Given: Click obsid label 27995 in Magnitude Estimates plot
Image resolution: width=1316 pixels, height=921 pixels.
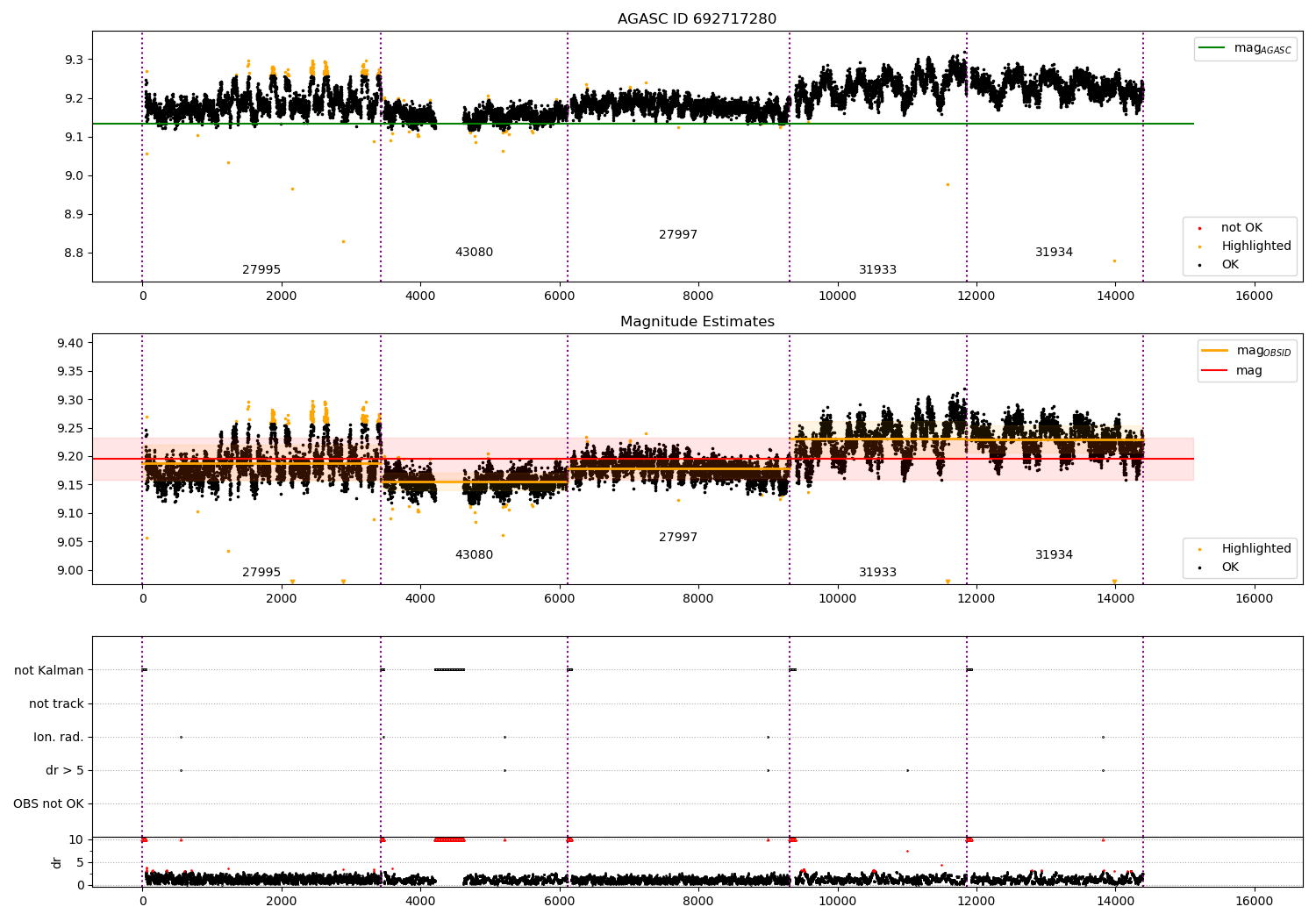Looking at the screenshot, I should 261,573.
